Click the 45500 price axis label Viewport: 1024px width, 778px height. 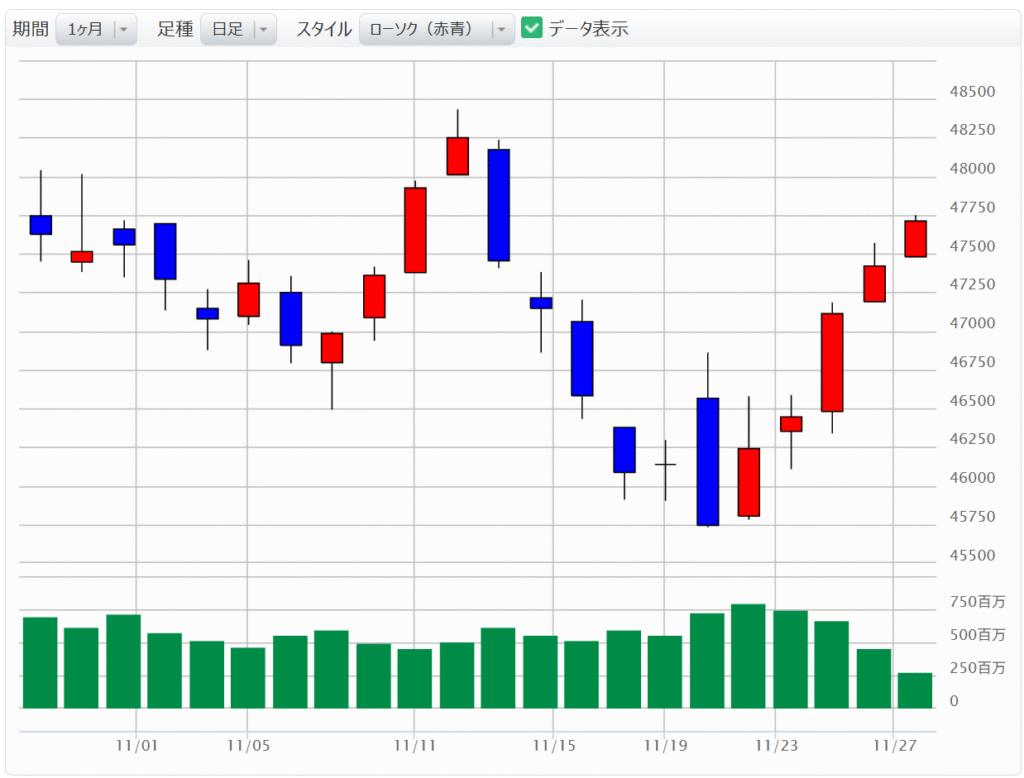point(971,555)
